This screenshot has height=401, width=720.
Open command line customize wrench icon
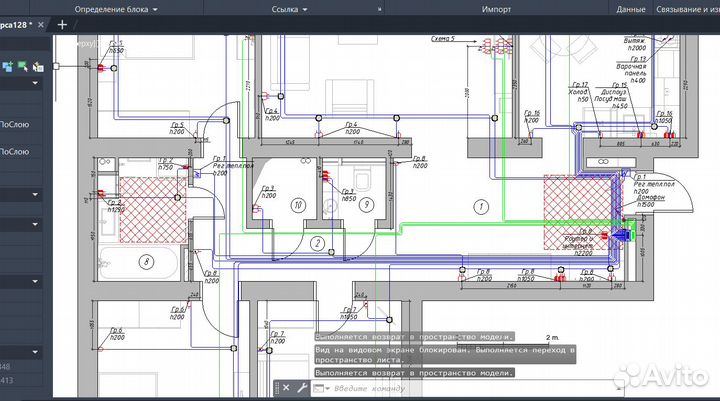point(300,386)
